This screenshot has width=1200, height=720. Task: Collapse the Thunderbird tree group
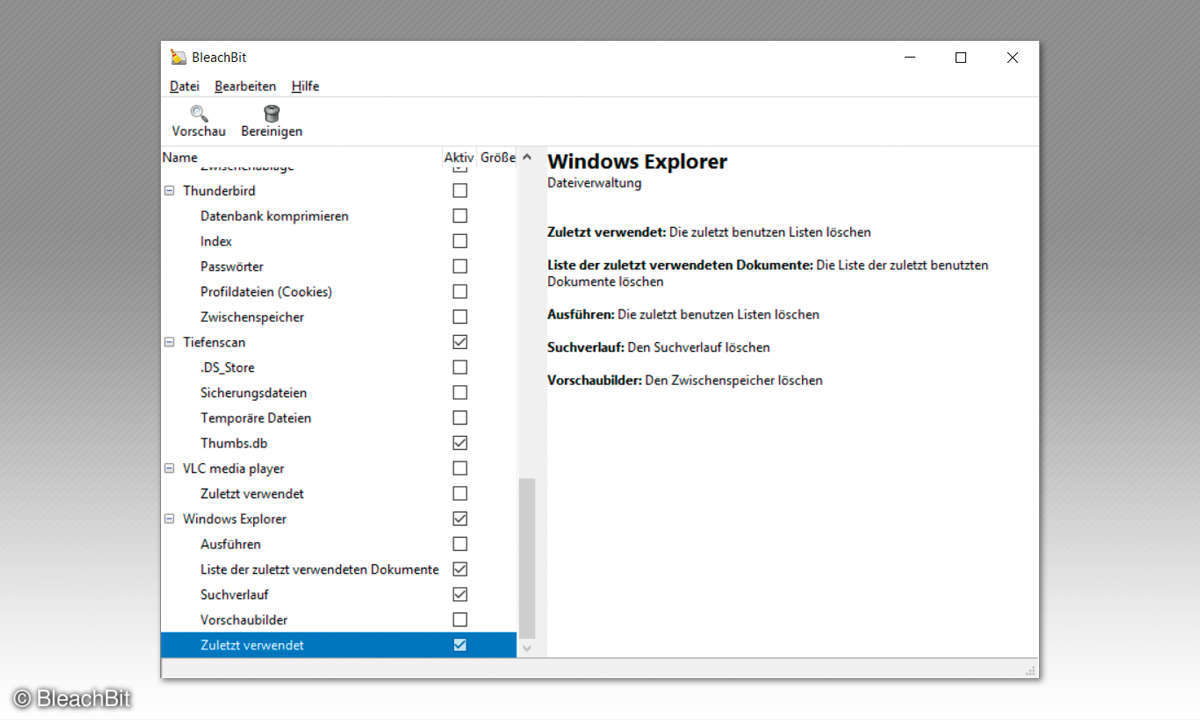click(169, 190)
